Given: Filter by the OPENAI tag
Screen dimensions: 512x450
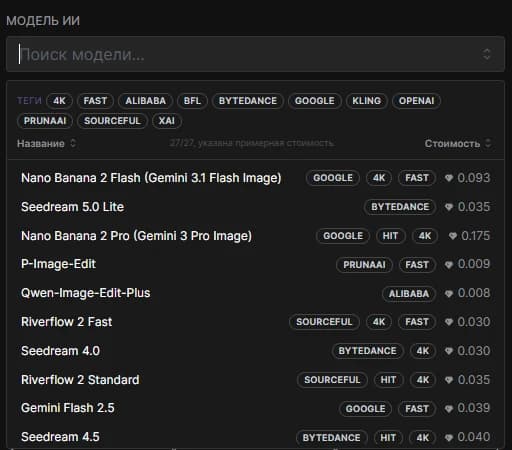Looking at the screenshot, I should click(417, 101).
